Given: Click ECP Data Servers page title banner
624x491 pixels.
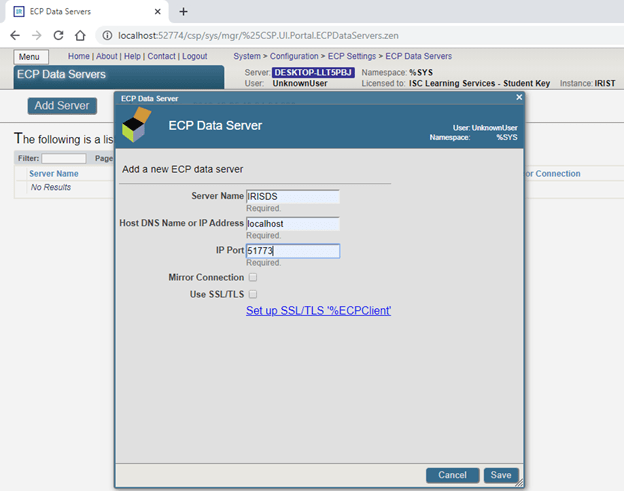Looking at the screenshot, I should coord(119,76).
